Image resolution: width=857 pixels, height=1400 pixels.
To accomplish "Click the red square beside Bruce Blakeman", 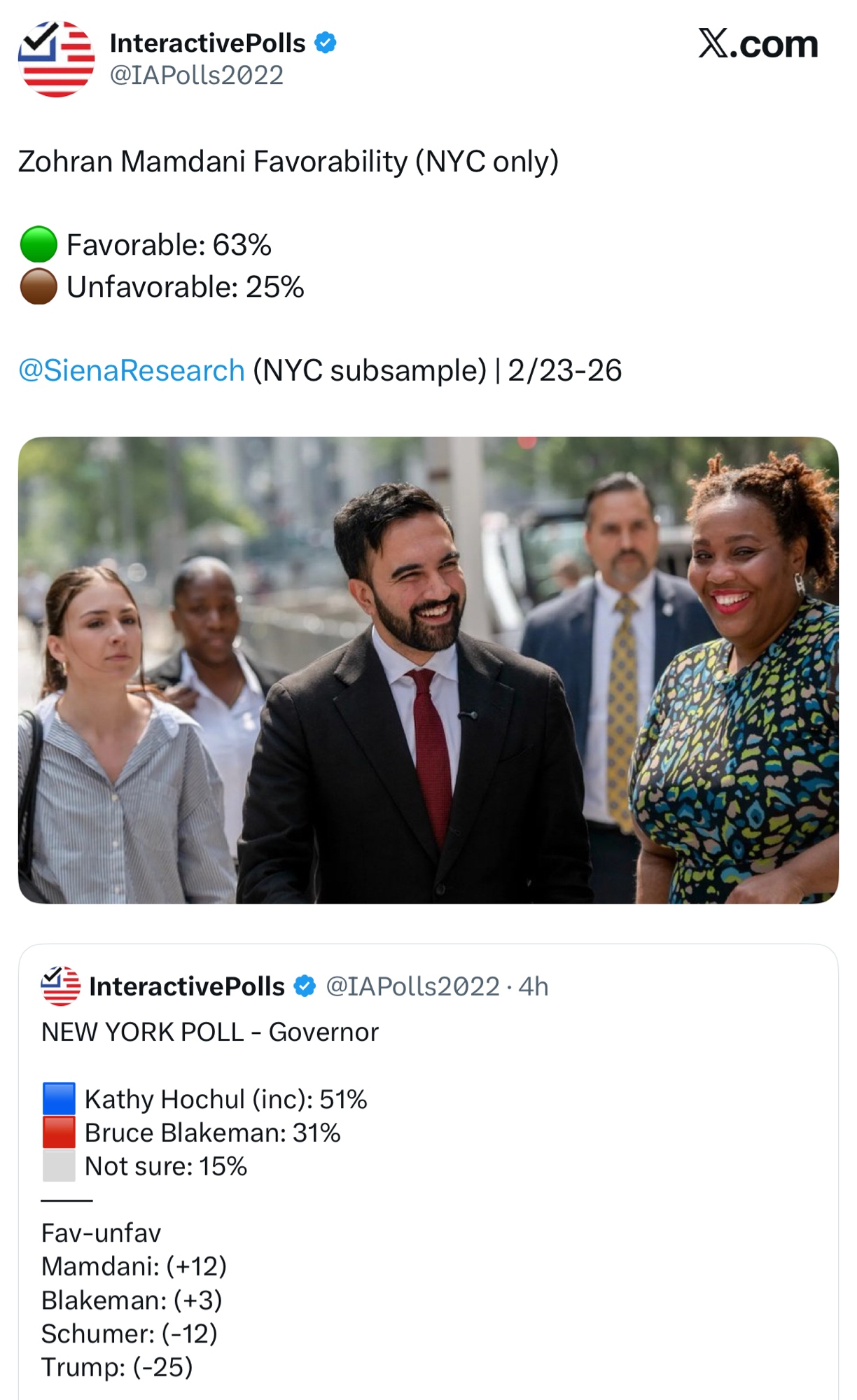I will pos(59,1133).
